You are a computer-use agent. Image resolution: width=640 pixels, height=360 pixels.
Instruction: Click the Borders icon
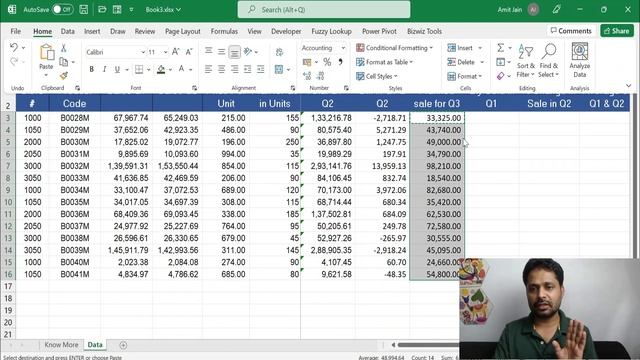[x=139, y=69]
